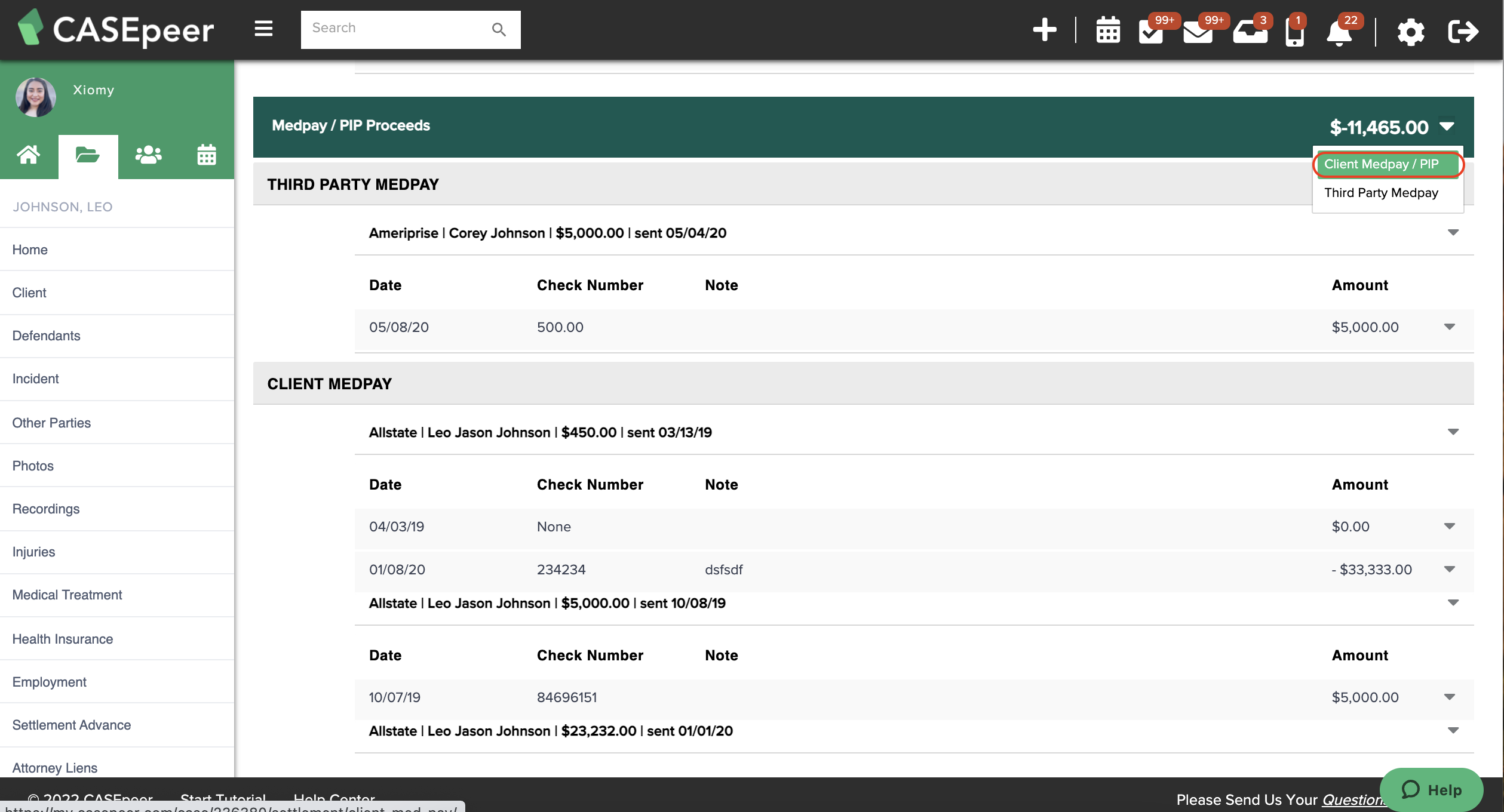Open the settings gear icon

tap(1411, 32)
